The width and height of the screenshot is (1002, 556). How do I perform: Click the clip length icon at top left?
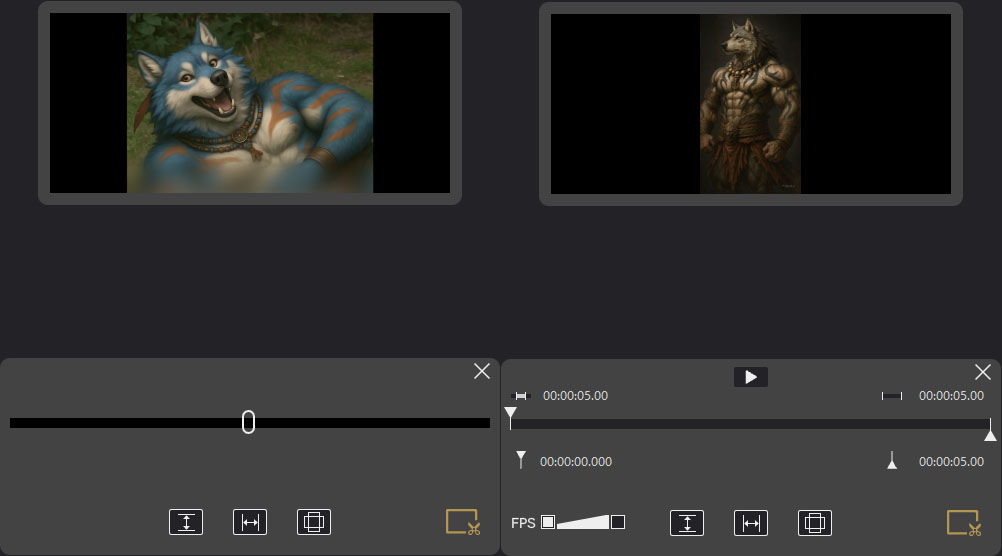click(x=521, y=396)
